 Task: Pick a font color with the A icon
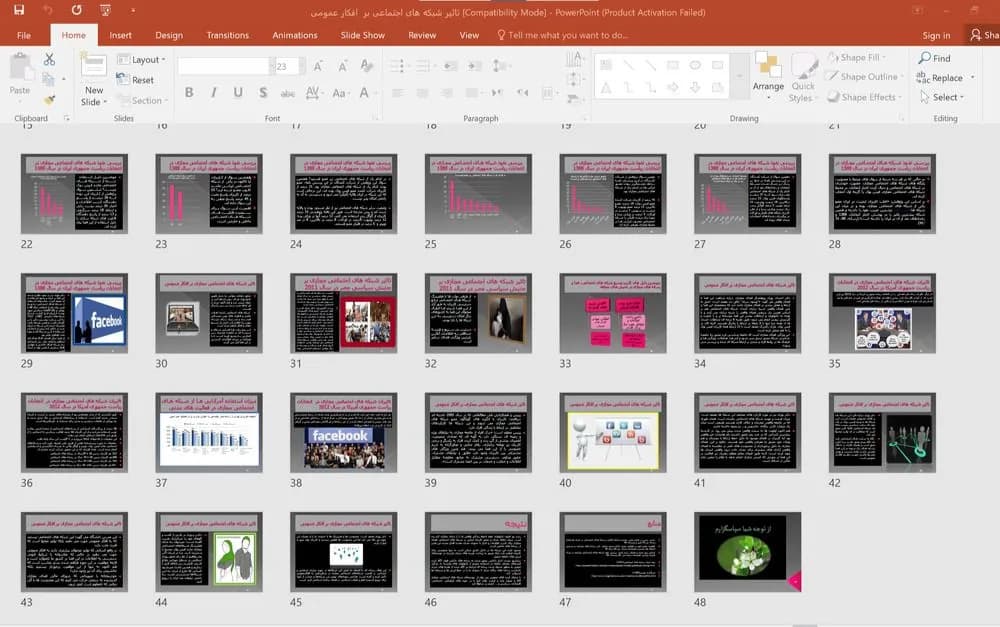click(364, 93)
